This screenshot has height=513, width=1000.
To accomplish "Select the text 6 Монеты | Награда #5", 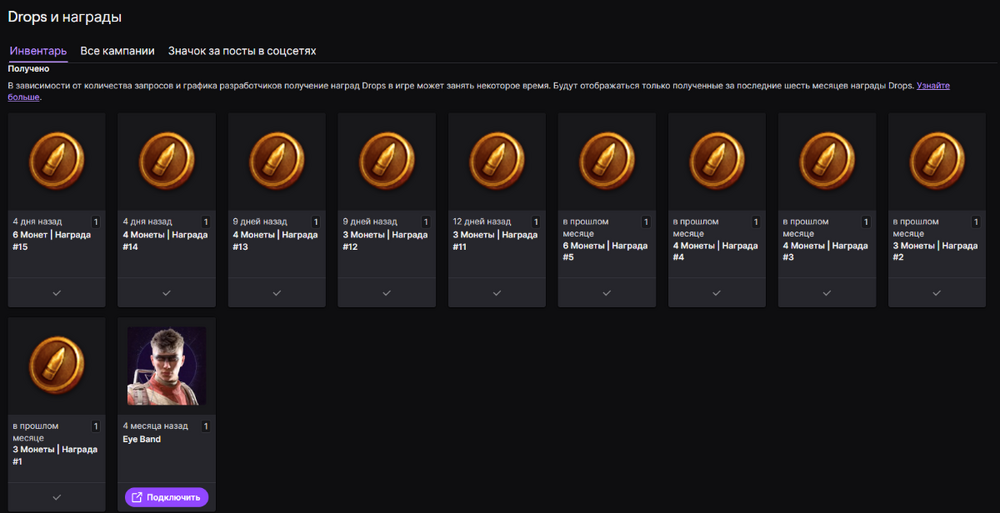I will pos(605,251).
